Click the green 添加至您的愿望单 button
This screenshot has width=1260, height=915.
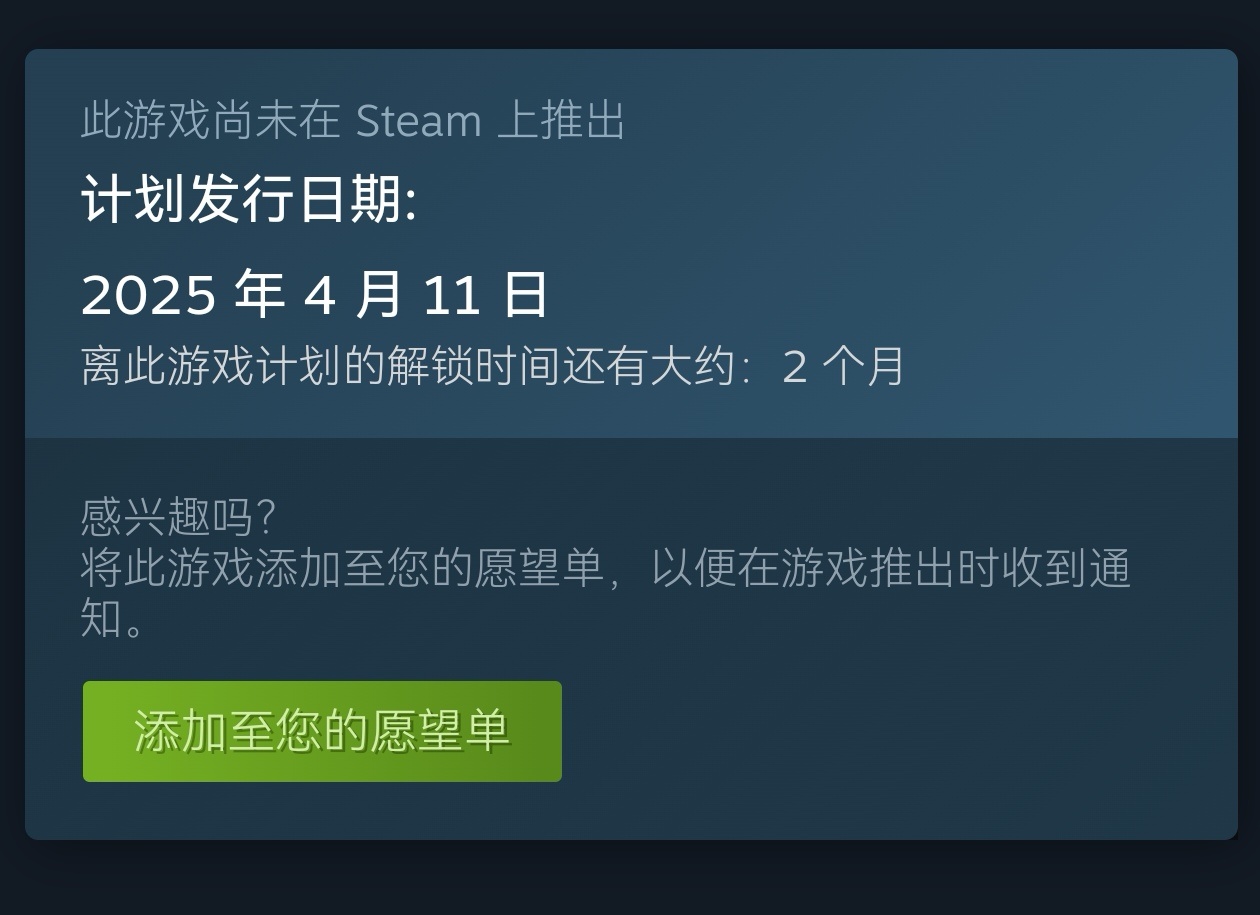coord(322,731)
